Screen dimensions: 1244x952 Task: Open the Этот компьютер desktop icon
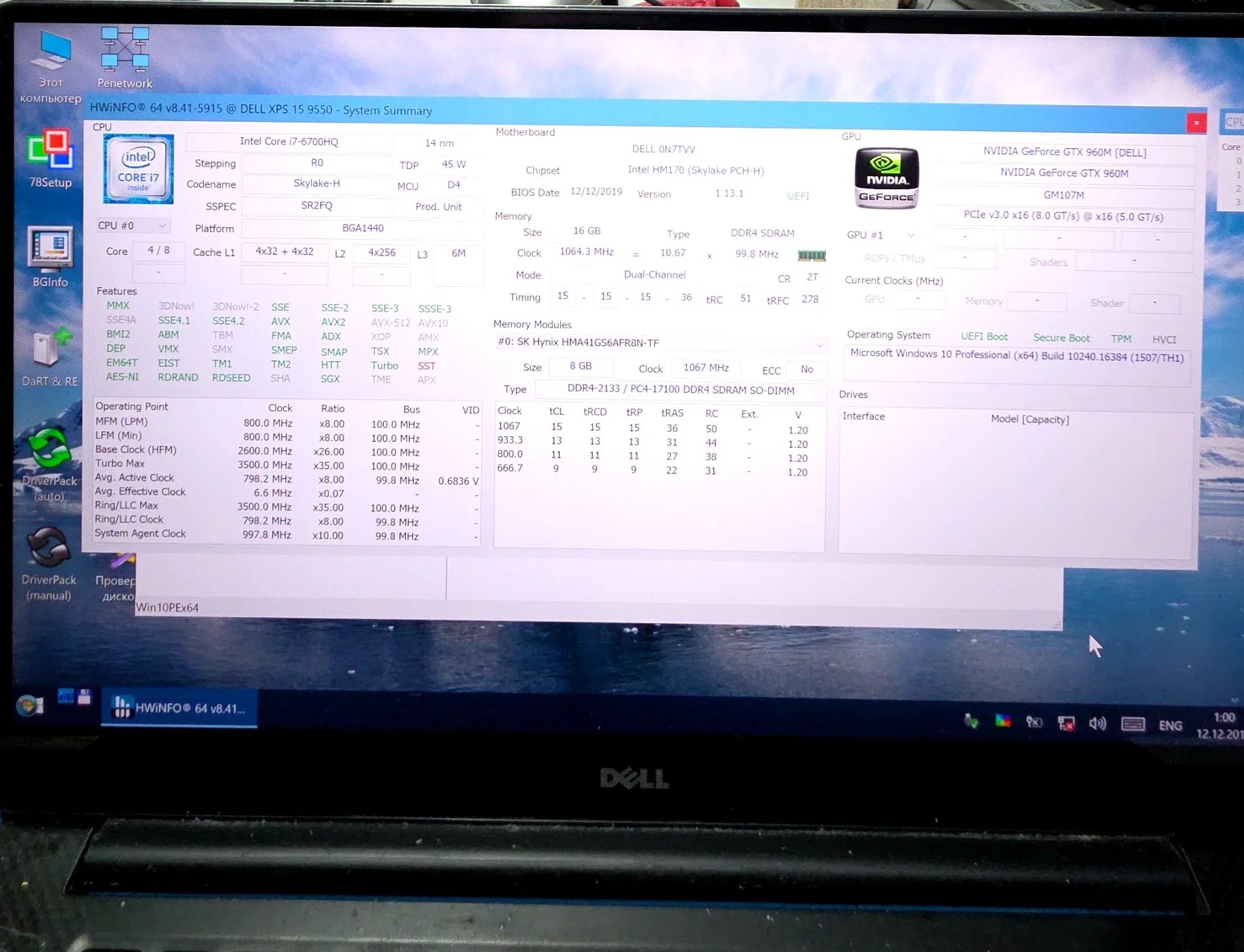click(x=51, y=67)
